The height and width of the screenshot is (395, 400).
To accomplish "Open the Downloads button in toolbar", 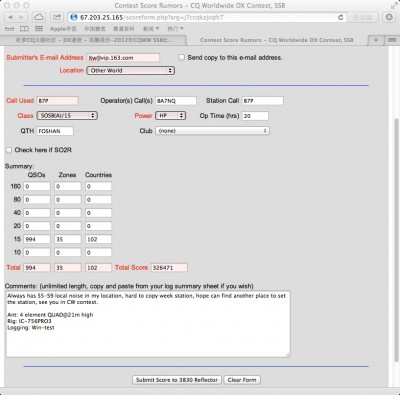I will pyautogui.click(x=389, y=17).
